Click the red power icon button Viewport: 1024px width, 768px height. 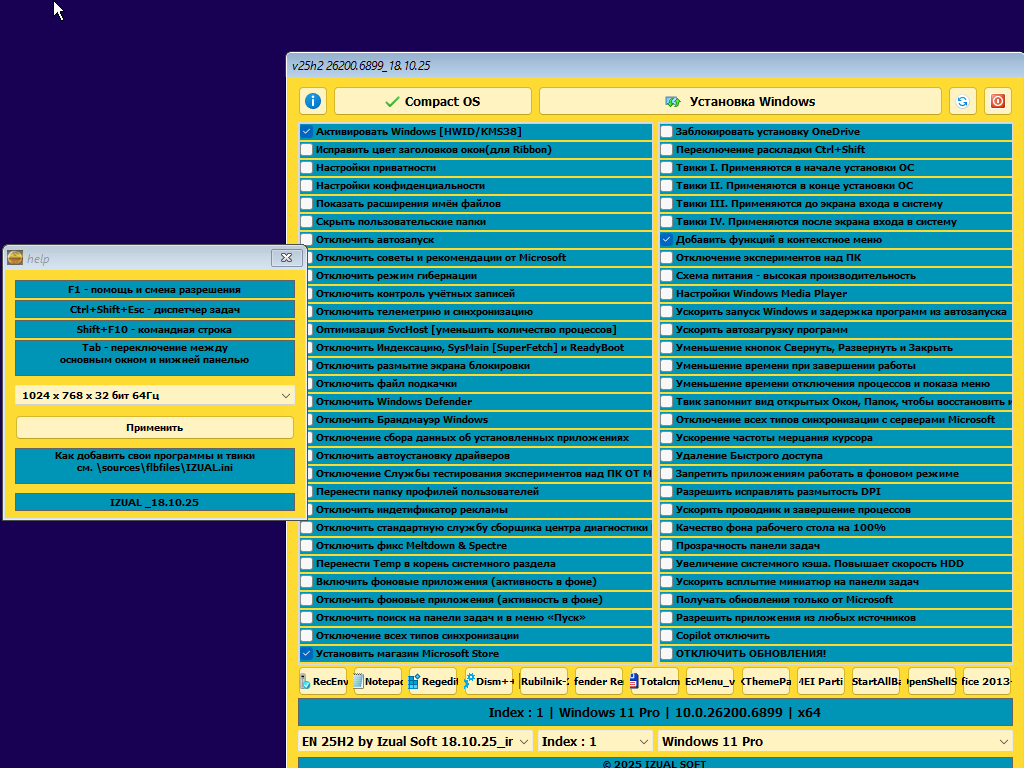tap(996, 101)
